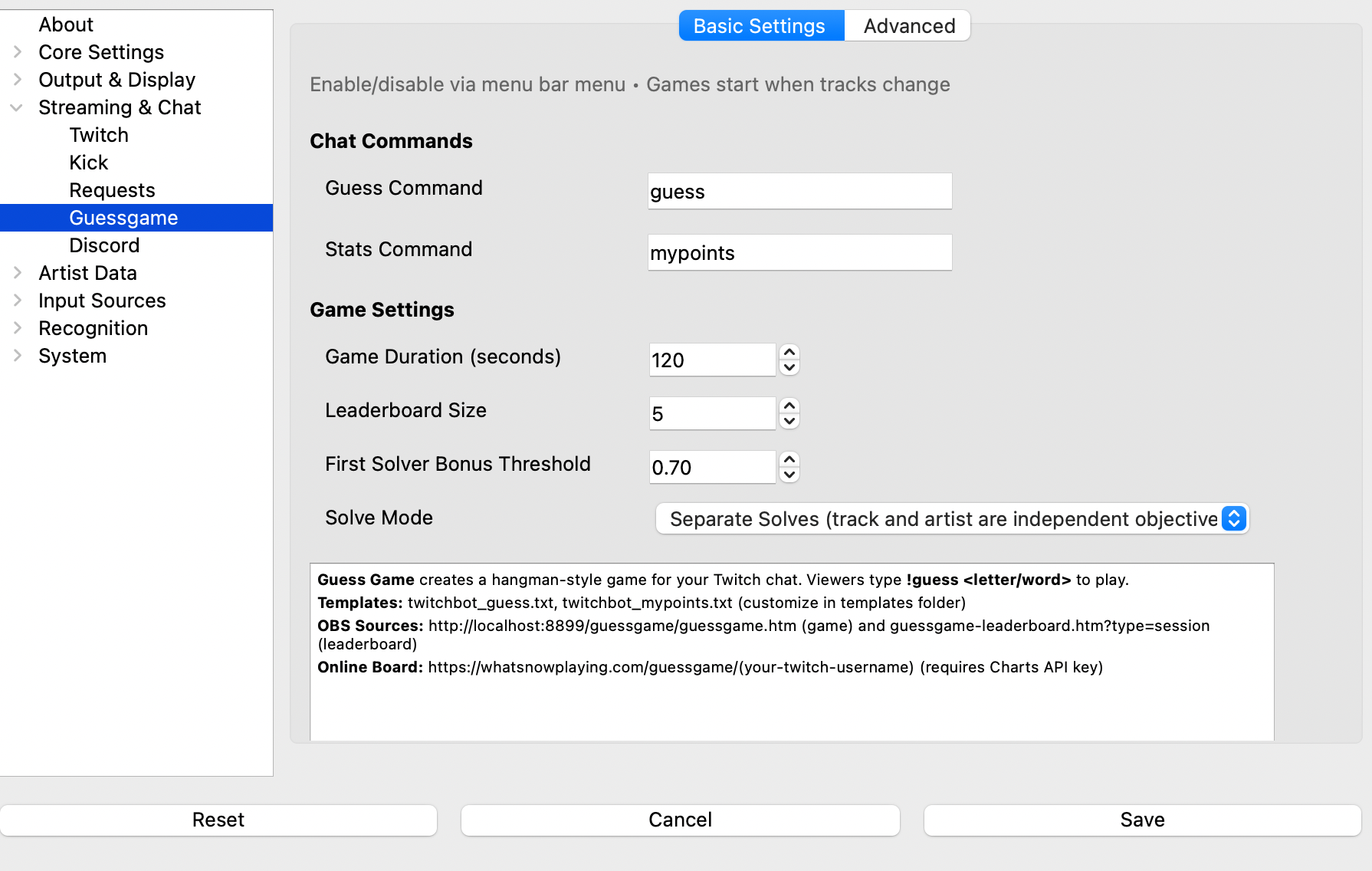Switch to the Advanced tab

click(x=908, y=26)
